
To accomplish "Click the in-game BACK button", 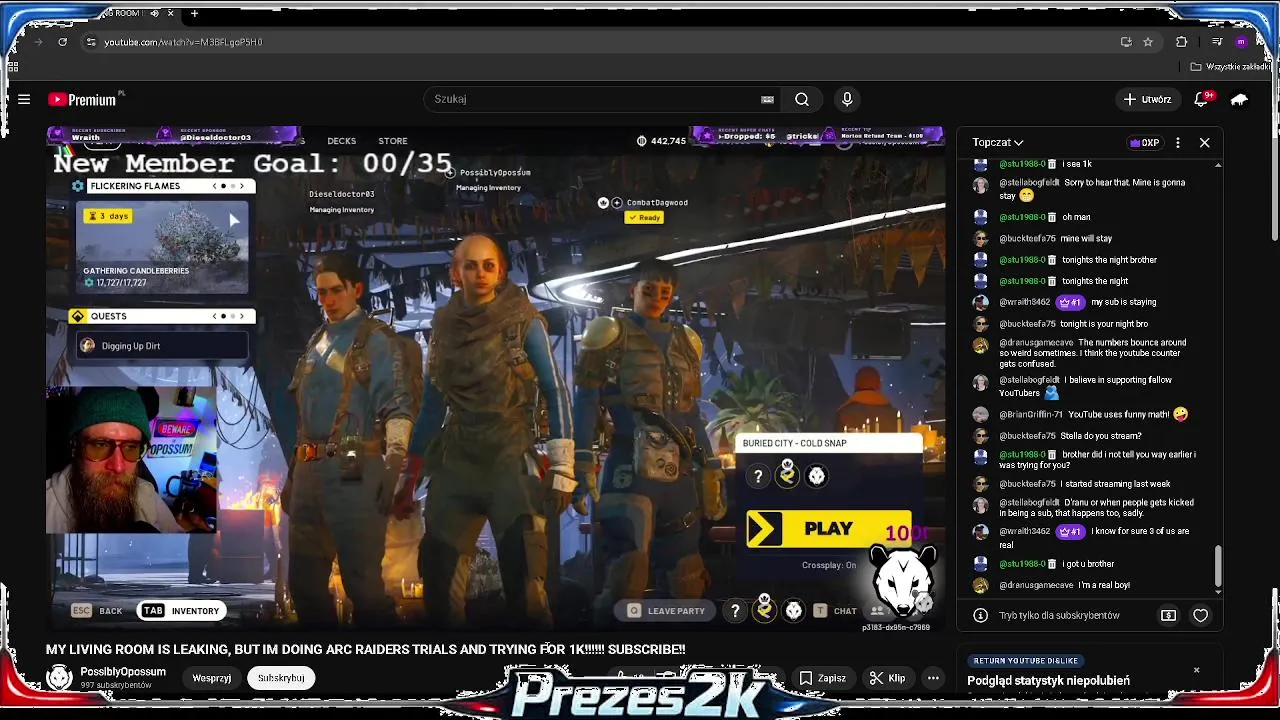I will 97,610.
